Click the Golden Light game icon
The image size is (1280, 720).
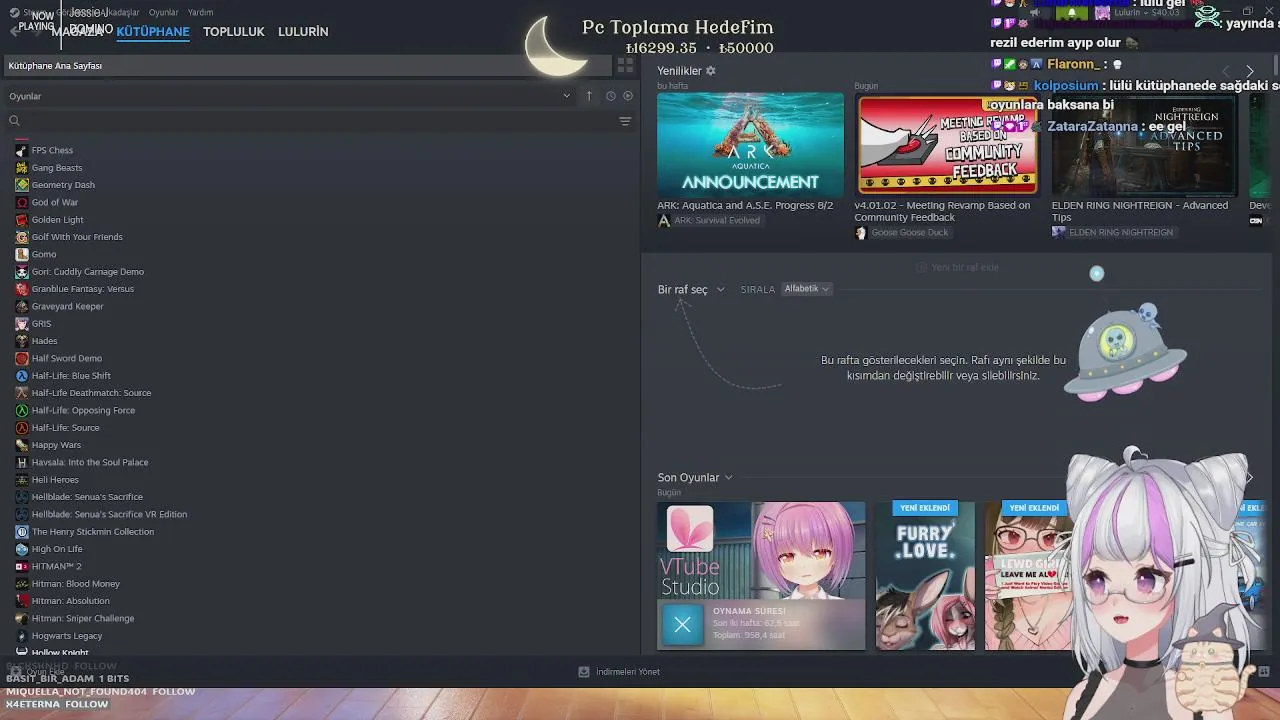click(22, 220)
